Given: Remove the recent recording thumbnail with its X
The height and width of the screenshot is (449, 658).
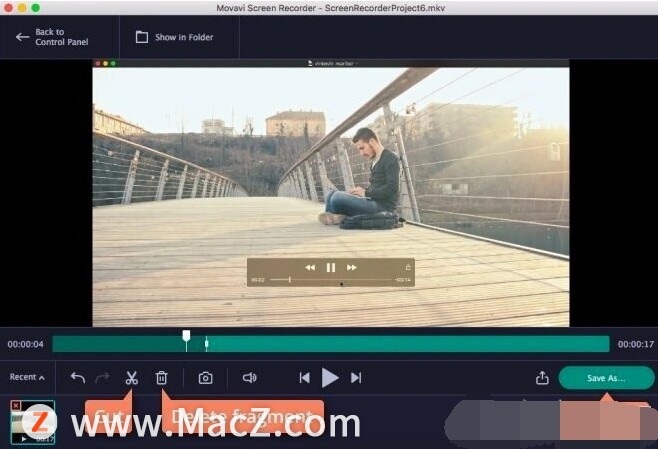Looking at the screenshot, I should coord(16,405).
